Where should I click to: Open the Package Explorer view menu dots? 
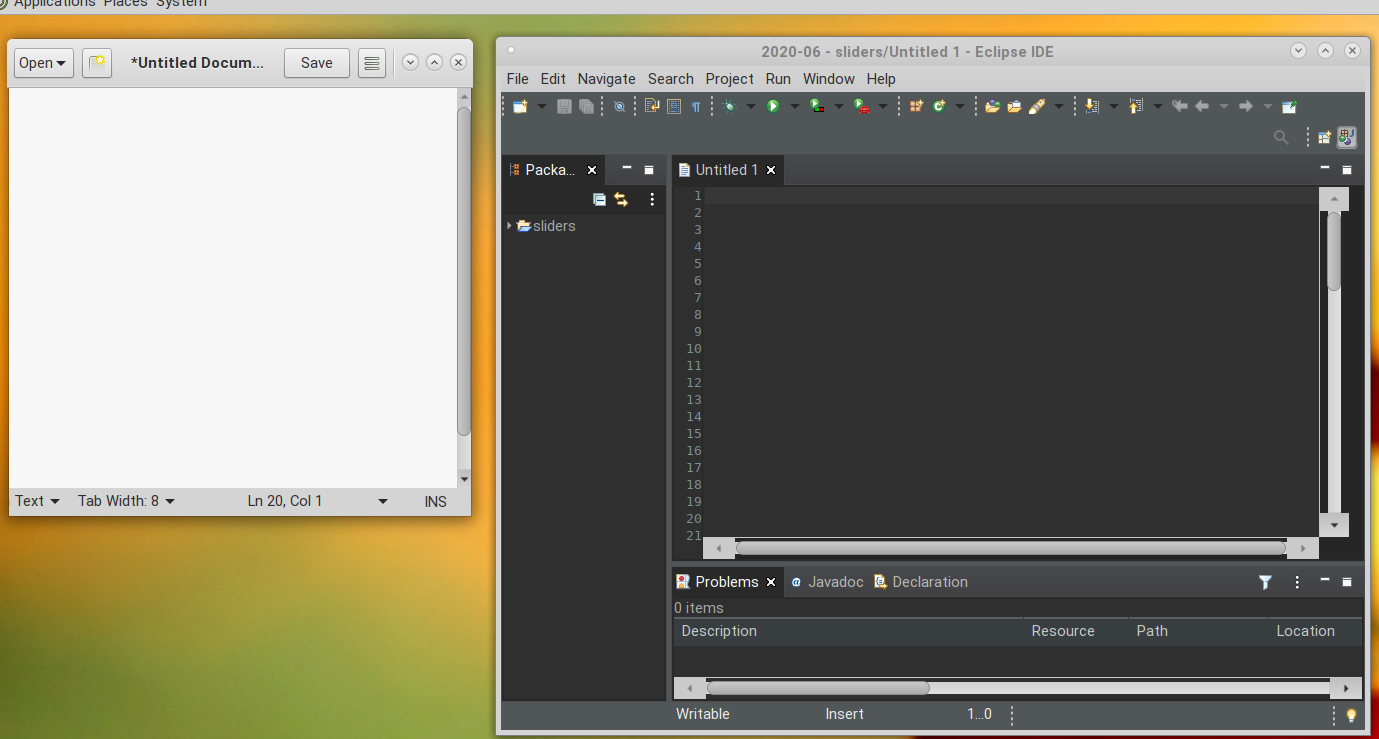pos(652,199)
